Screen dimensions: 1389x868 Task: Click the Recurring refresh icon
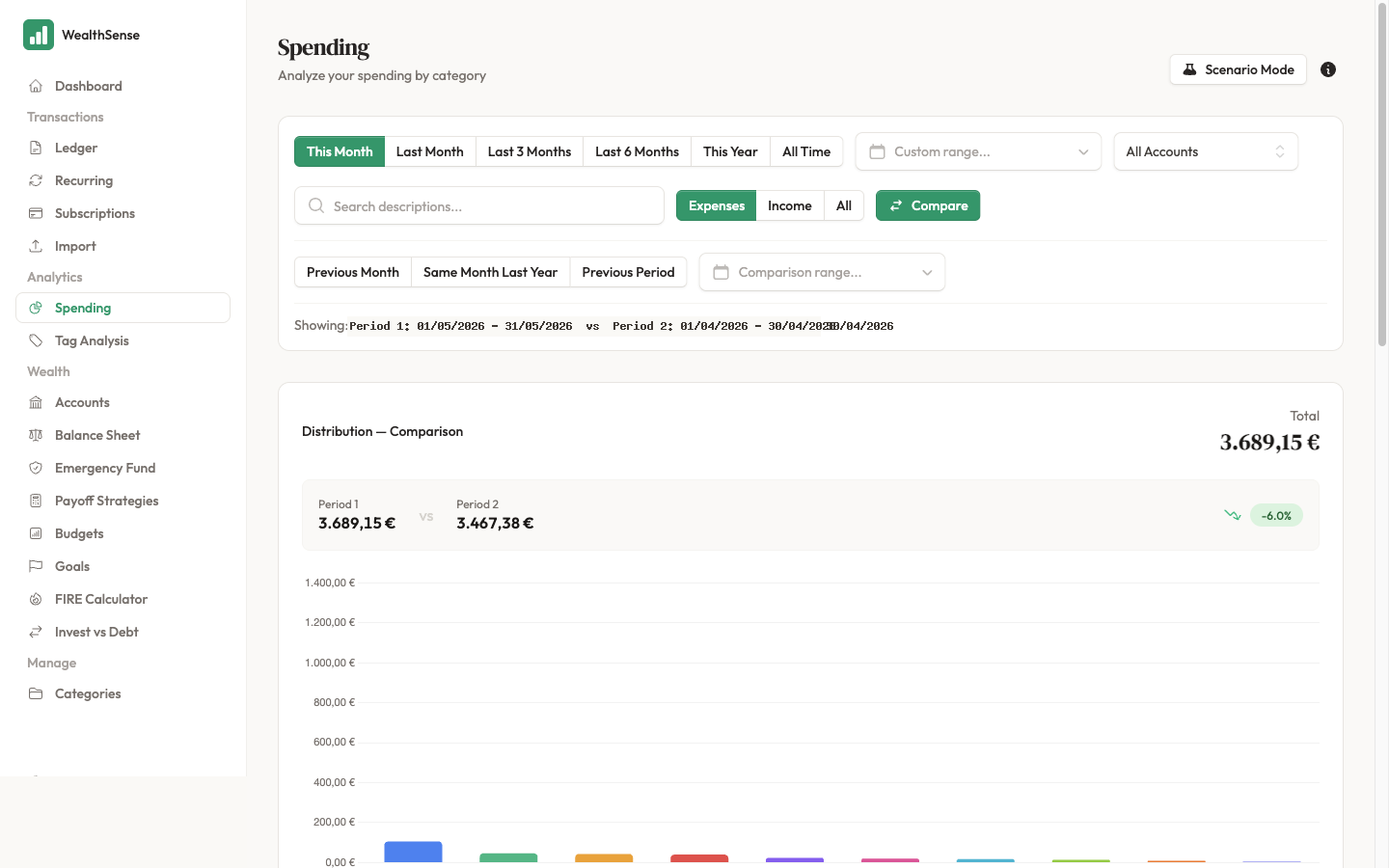(x=36, y=180)
